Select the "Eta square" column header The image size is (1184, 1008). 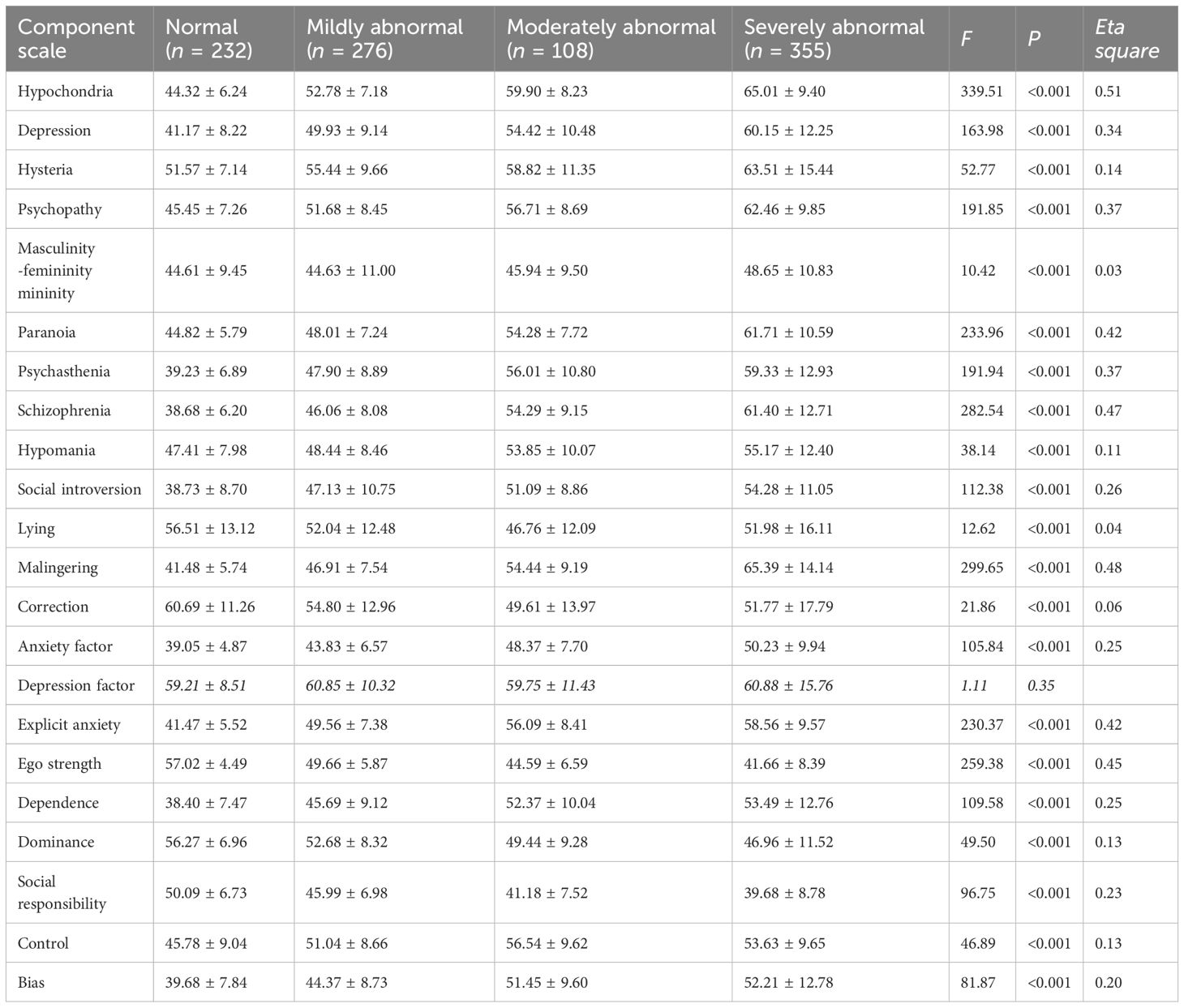(x=1126, y=38)
